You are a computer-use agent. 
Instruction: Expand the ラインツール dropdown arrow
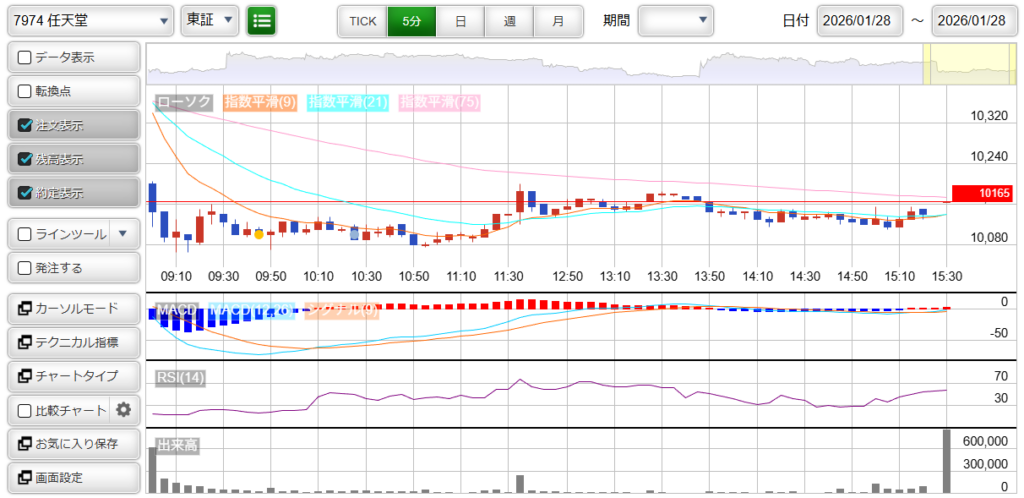tap(122, 234)
